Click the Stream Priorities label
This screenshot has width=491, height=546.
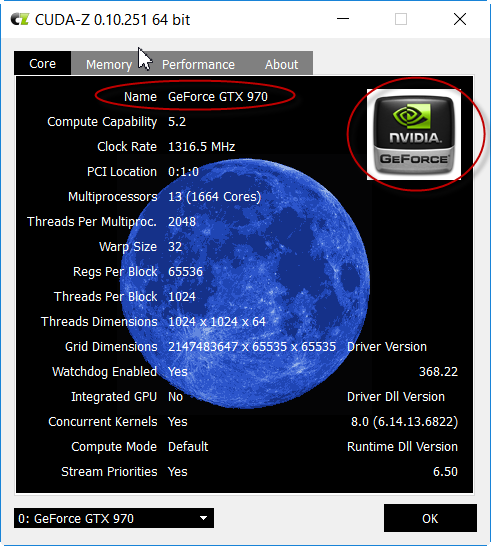pyautogui.click(x=109, y=472)
